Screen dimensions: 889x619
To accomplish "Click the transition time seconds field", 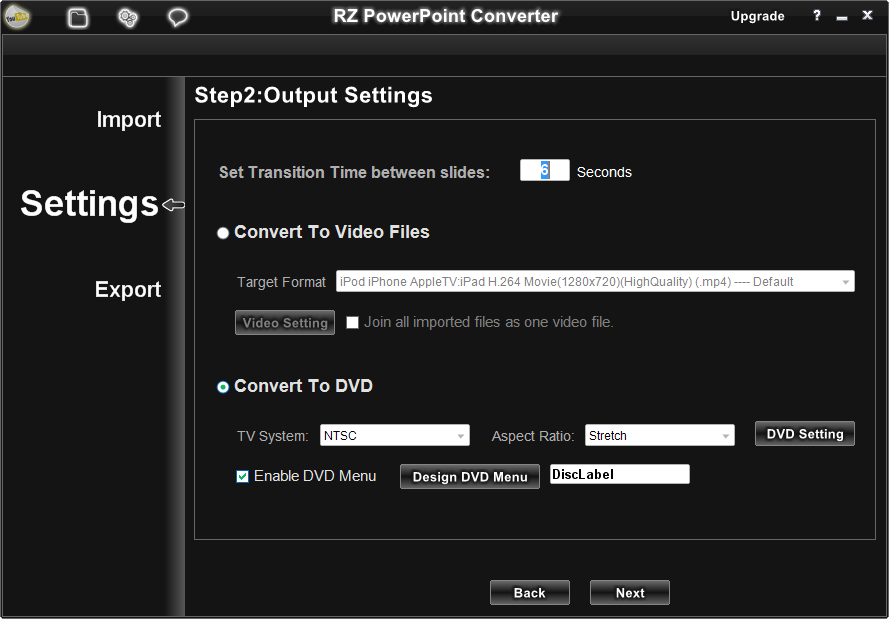I will click(544, 171).
